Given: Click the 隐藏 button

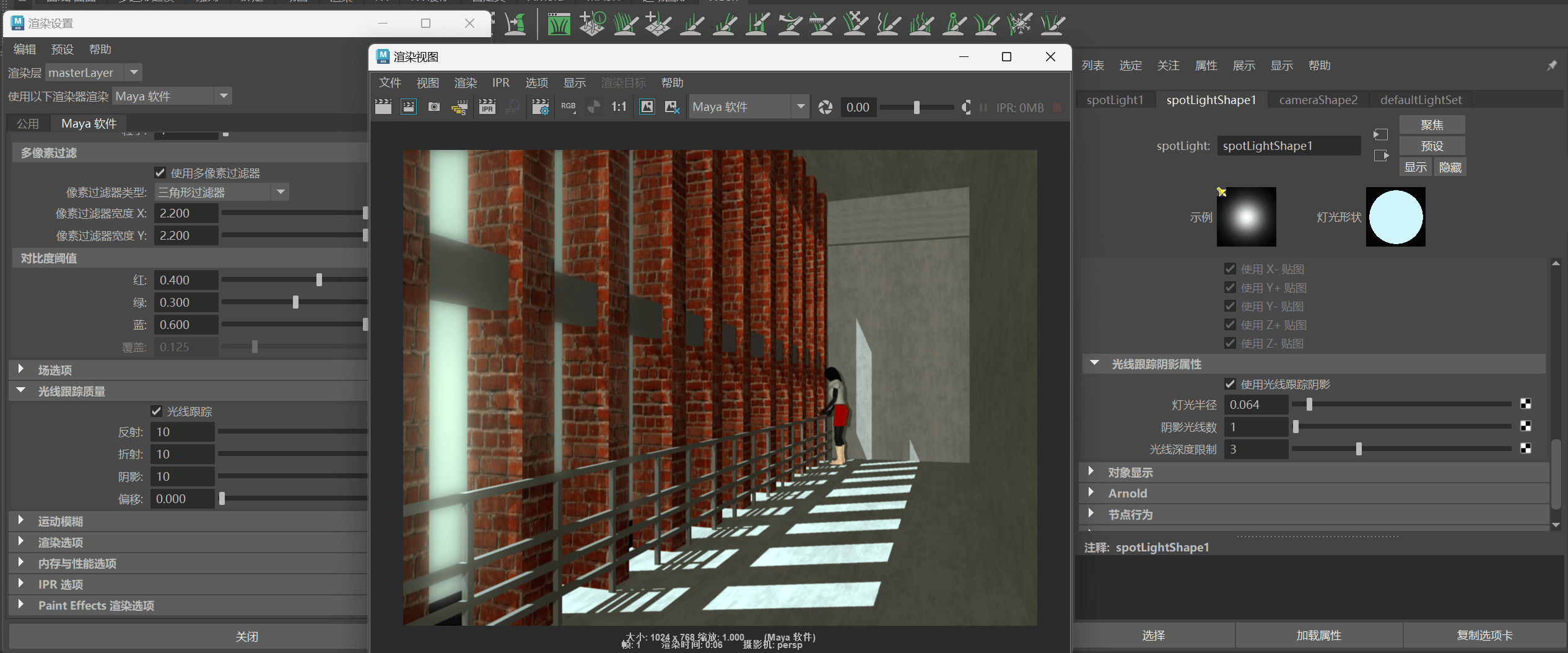Looking at the screenshot, I should (x=1450, y=167).
